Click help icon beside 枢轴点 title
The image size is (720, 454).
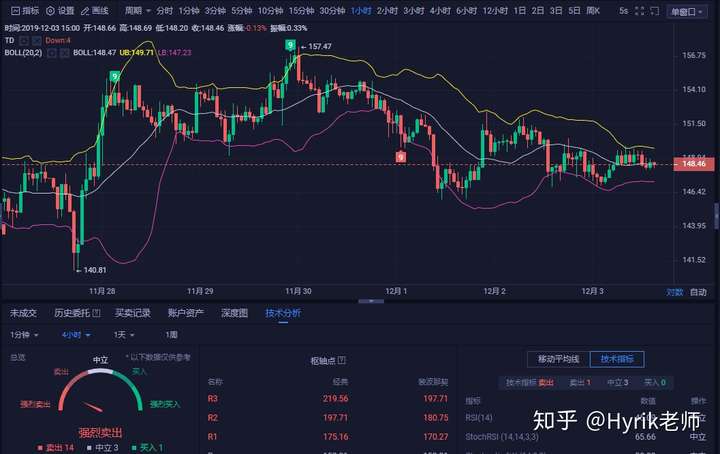click(341, 360)
